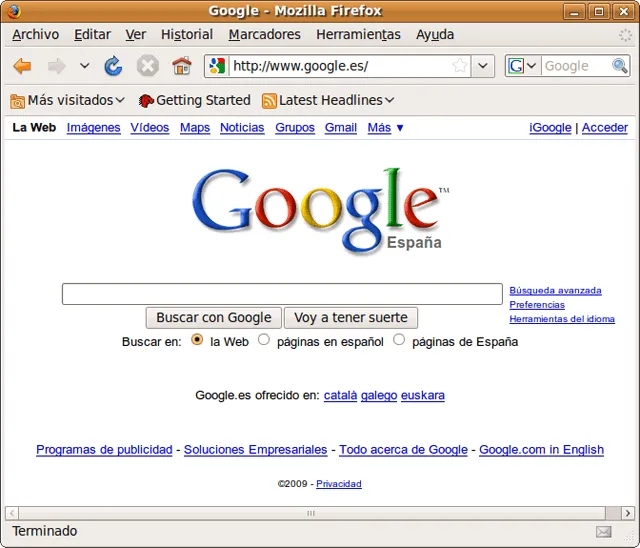Expand the Más visitados bookmarks dropdown

(120, 100)
